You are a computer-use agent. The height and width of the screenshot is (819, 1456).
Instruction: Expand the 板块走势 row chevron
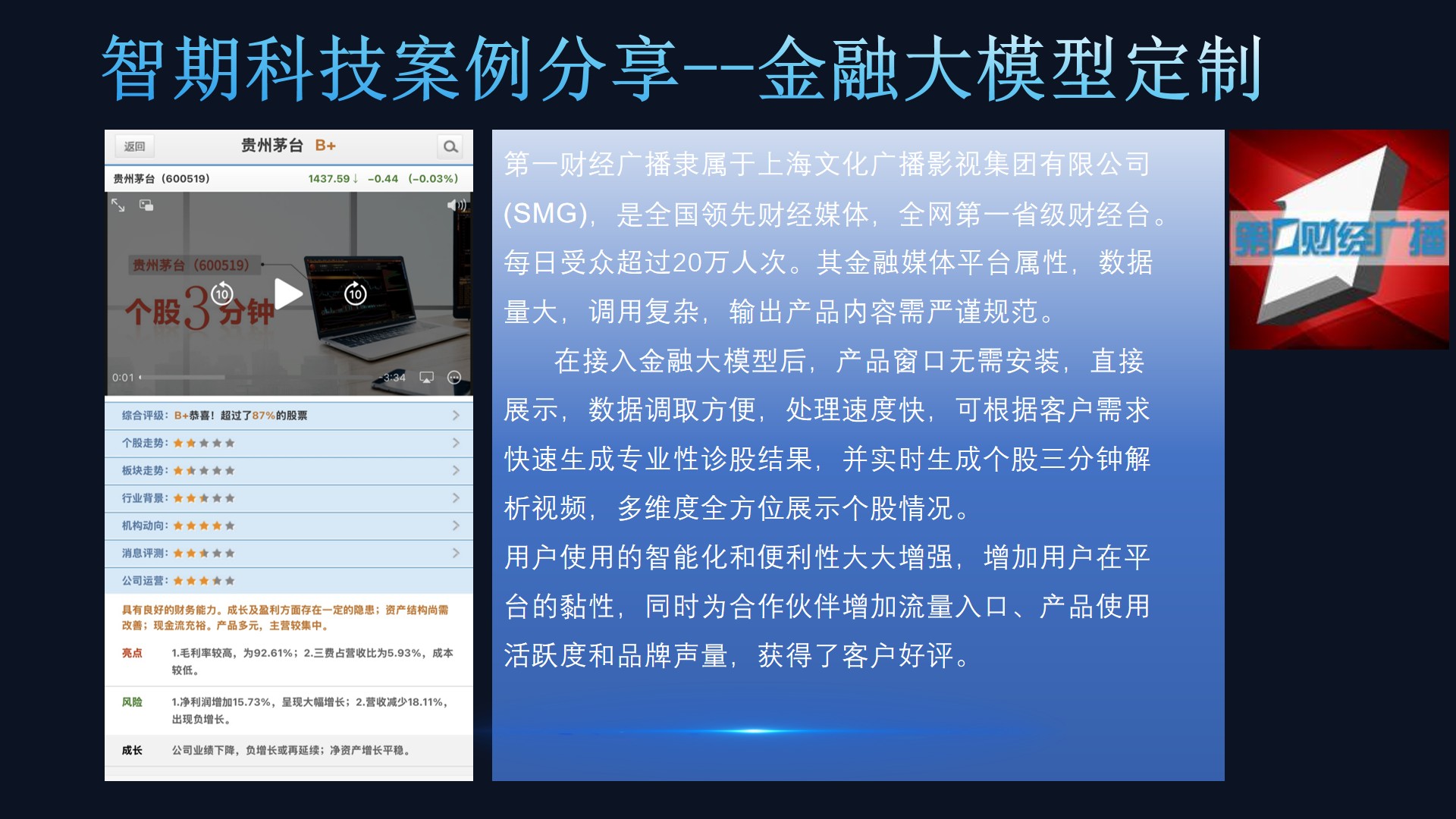click(x=456, y=470)
